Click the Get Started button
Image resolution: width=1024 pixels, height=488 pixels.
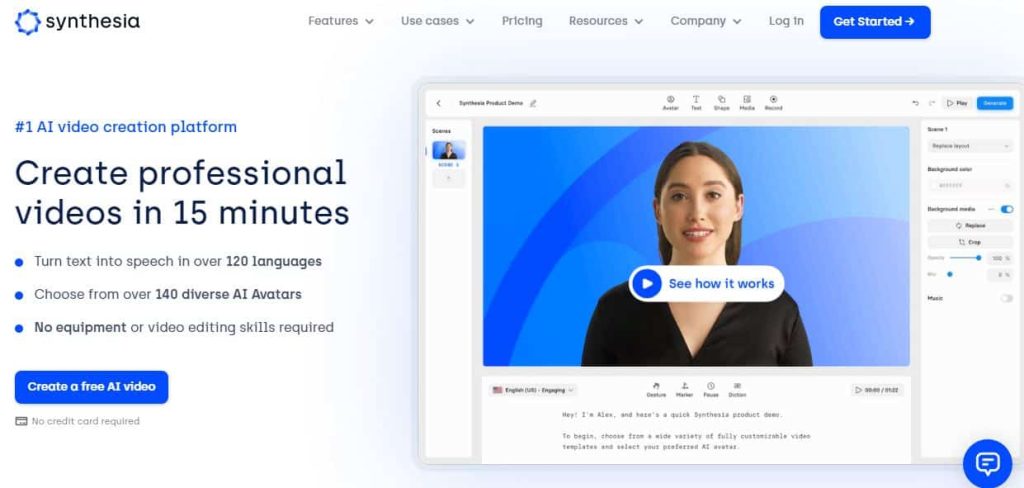tap(874, 21)
